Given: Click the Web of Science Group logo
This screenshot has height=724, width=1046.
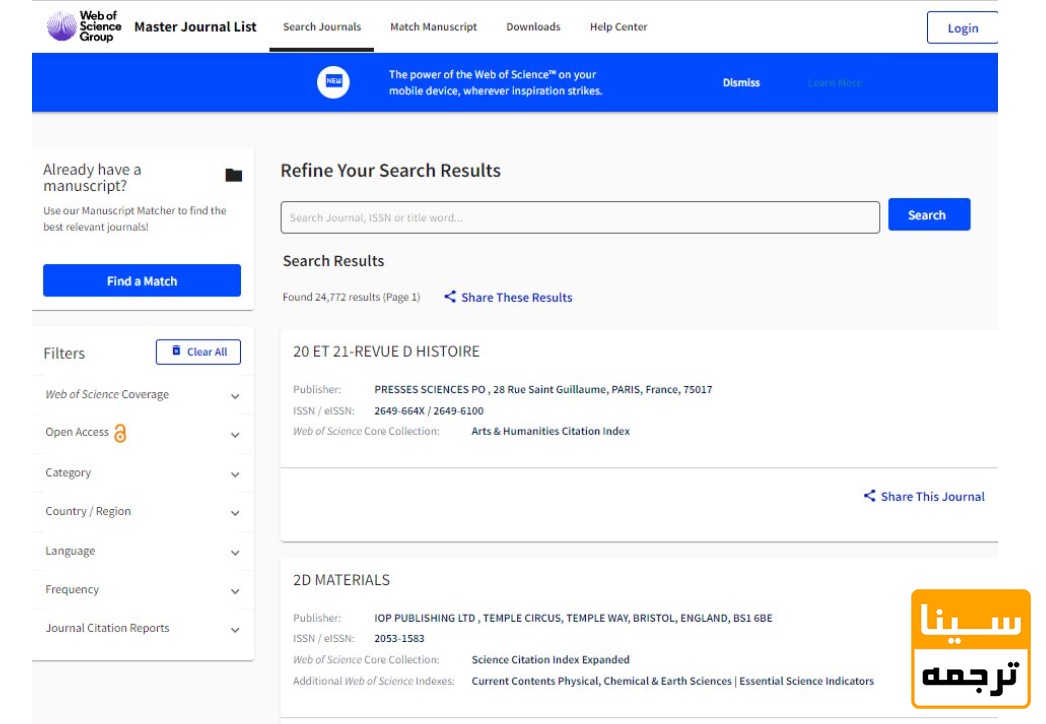Looking at the screenshot, I should [x=85, y=27].
